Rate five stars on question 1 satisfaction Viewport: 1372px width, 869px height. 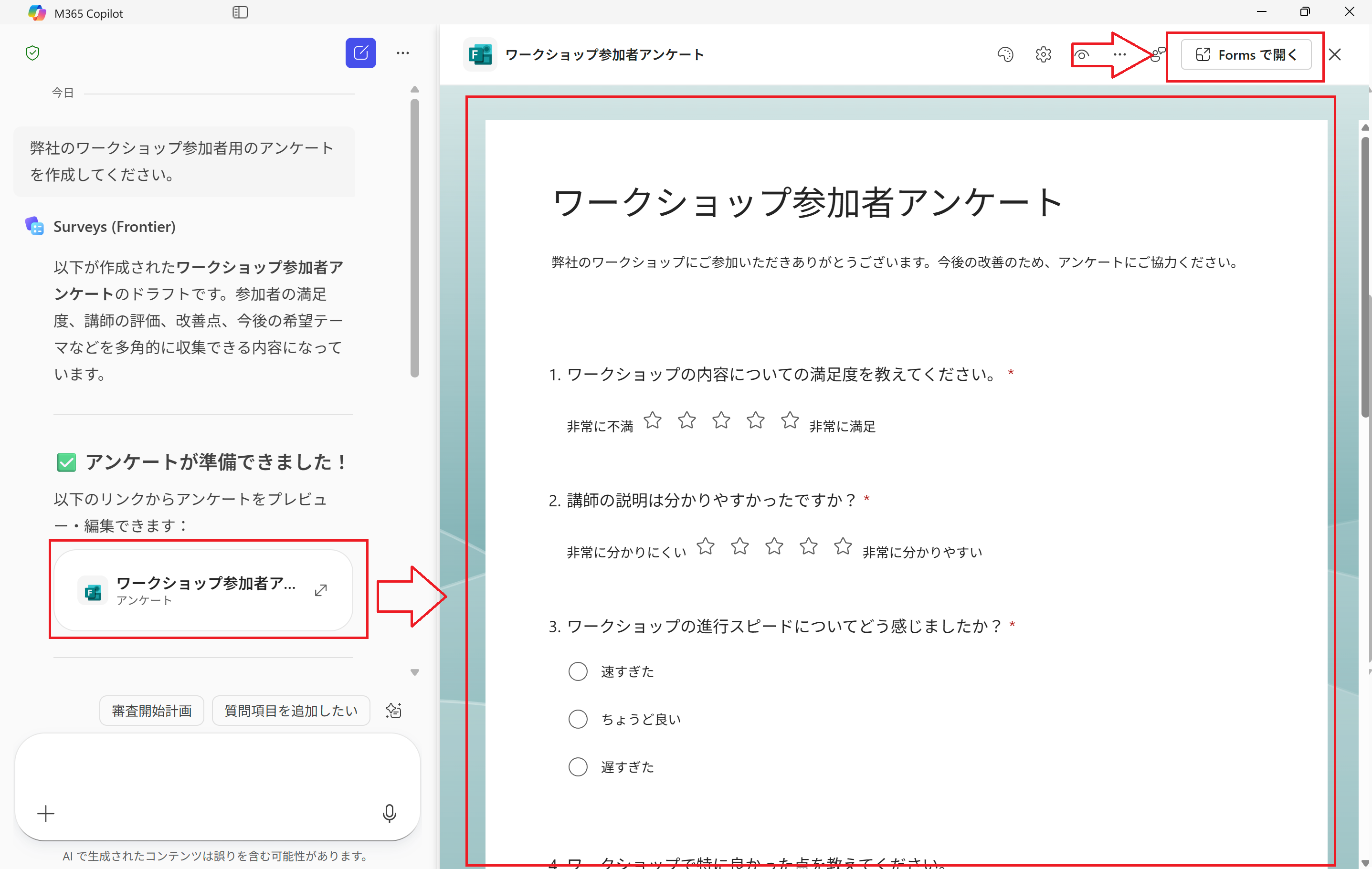pyautogui.click(x=790, y=420)
